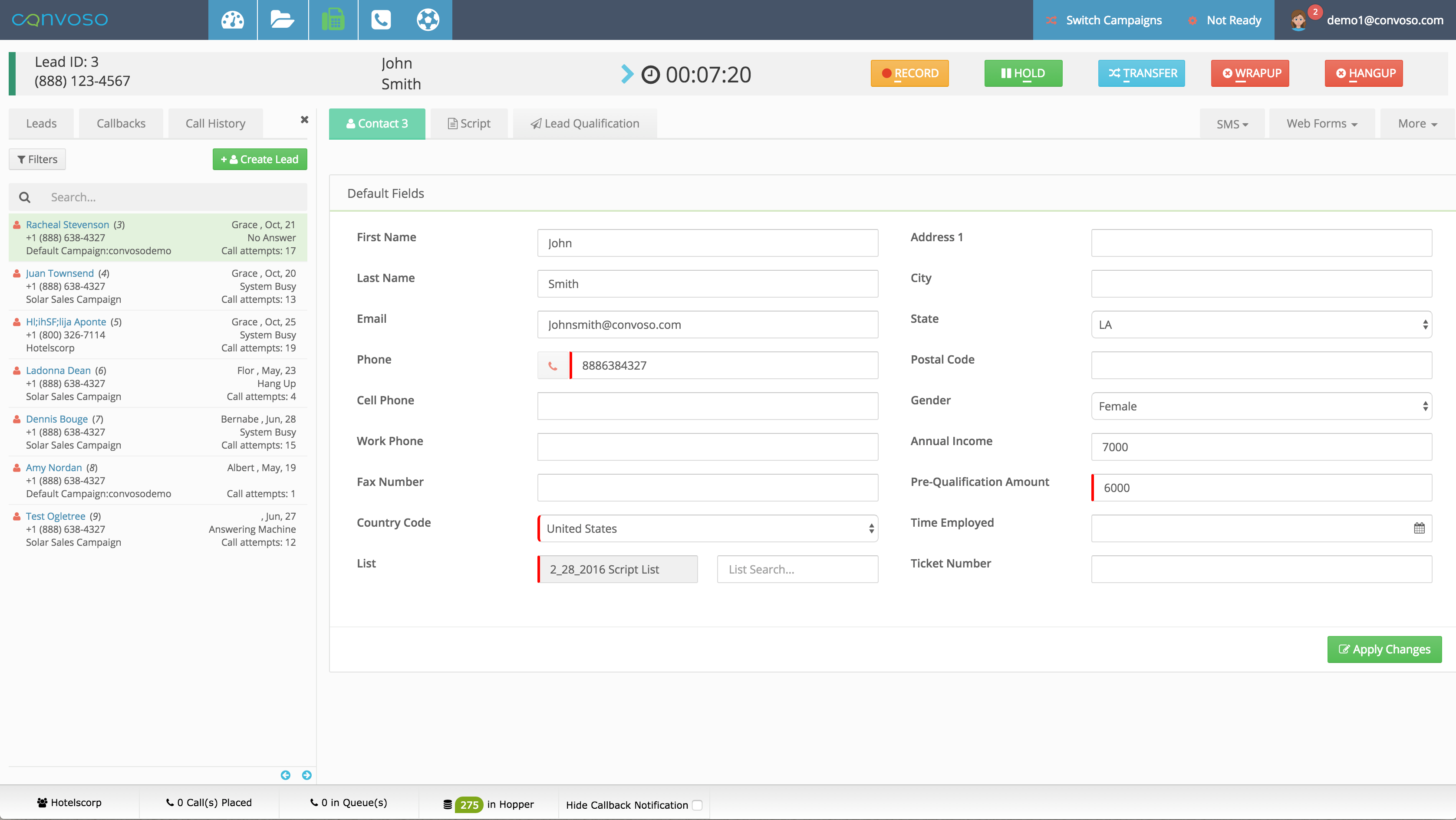Image resolution: width=1456 pixels, height=820 pixels.
Task: Open the Gender dropdown showing Female
Action: 1261,406
